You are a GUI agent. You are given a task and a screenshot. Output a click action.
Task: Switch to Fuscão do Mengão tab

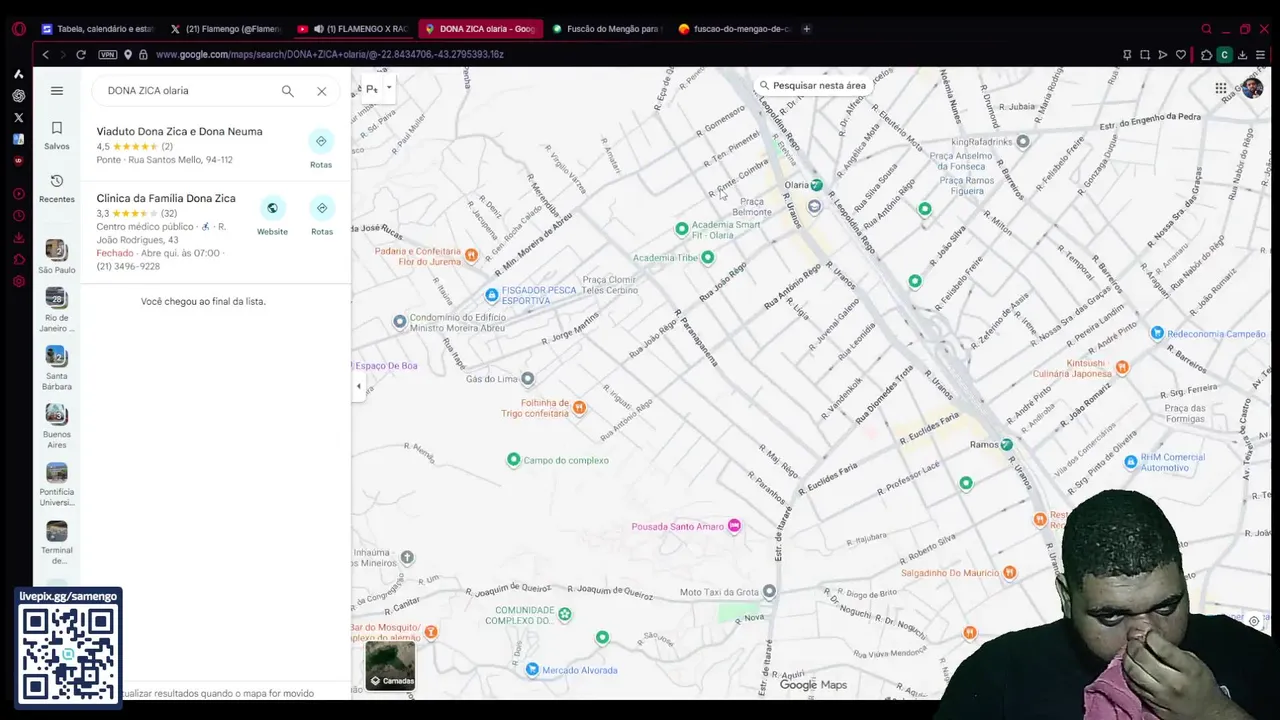pyautogui.click(x=608, y=29)
